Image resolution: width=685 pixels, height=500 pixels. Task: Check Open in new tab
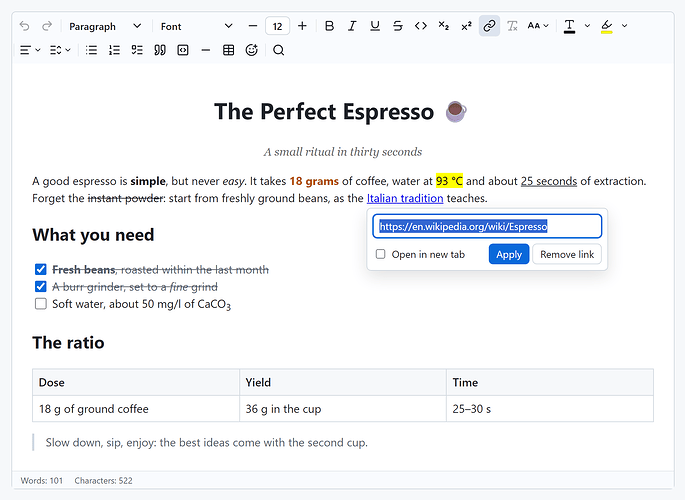[x=381, y=254]
